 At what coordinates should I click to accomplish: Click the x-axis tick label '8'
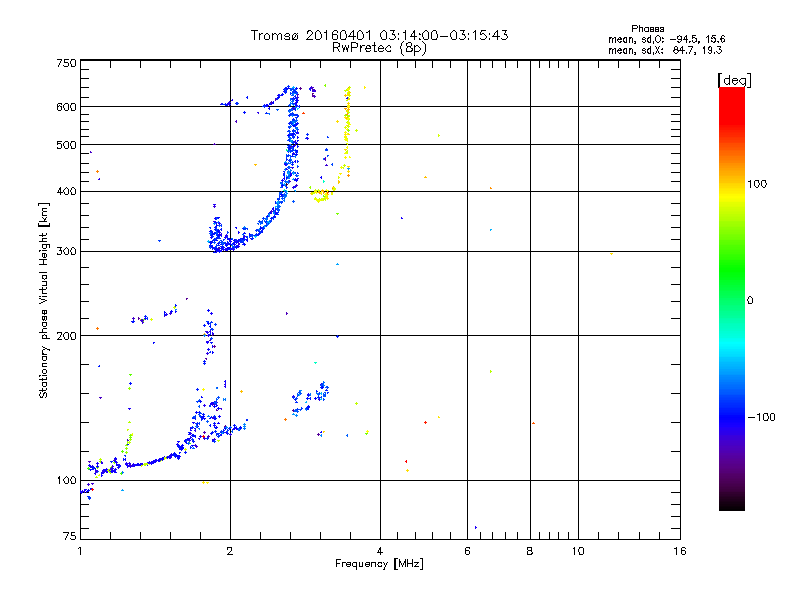pos(530,551)
